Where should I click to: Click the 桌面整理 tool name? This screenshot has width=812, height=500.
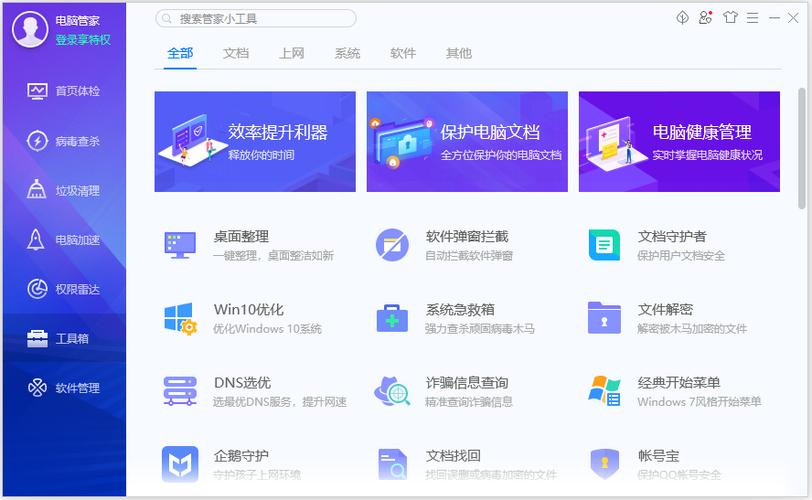241,237
